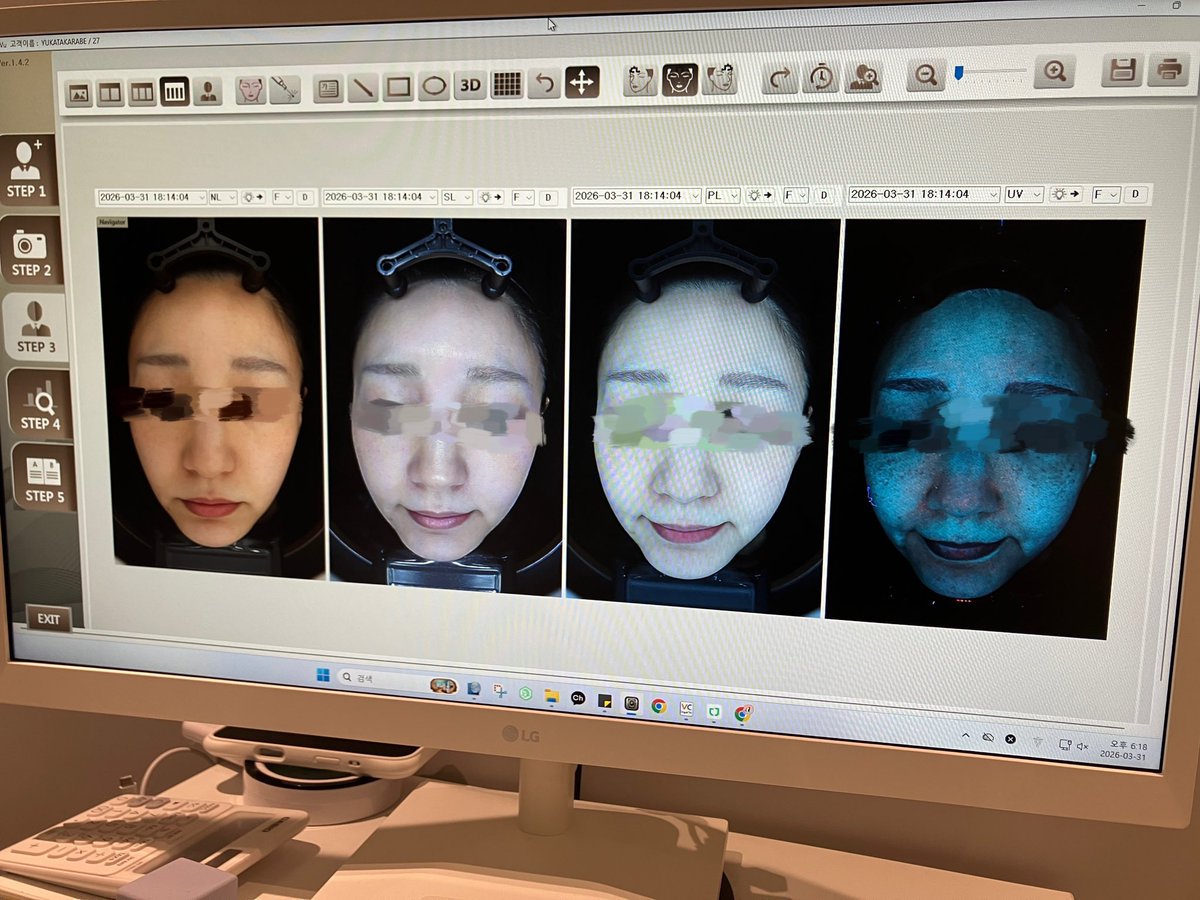Screen dimensions: 1200x900
Task: Open the history clock icon
Action: tap(820, 76)
